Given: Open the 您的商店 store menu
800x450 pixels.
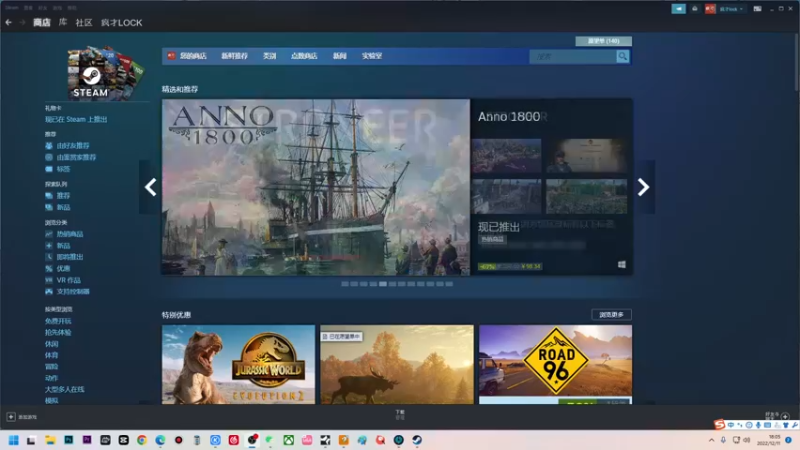Looking at the screenshot, I should [193, 56].
